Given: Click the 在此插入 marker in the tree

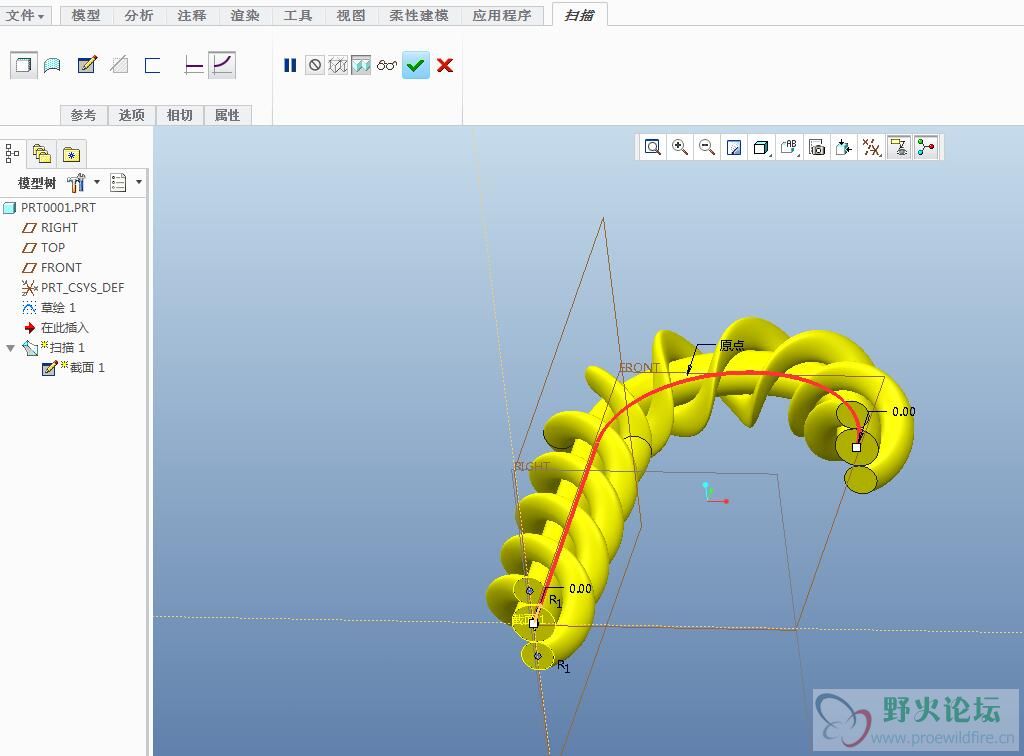Looking at the screenshot, I should 56,328.
